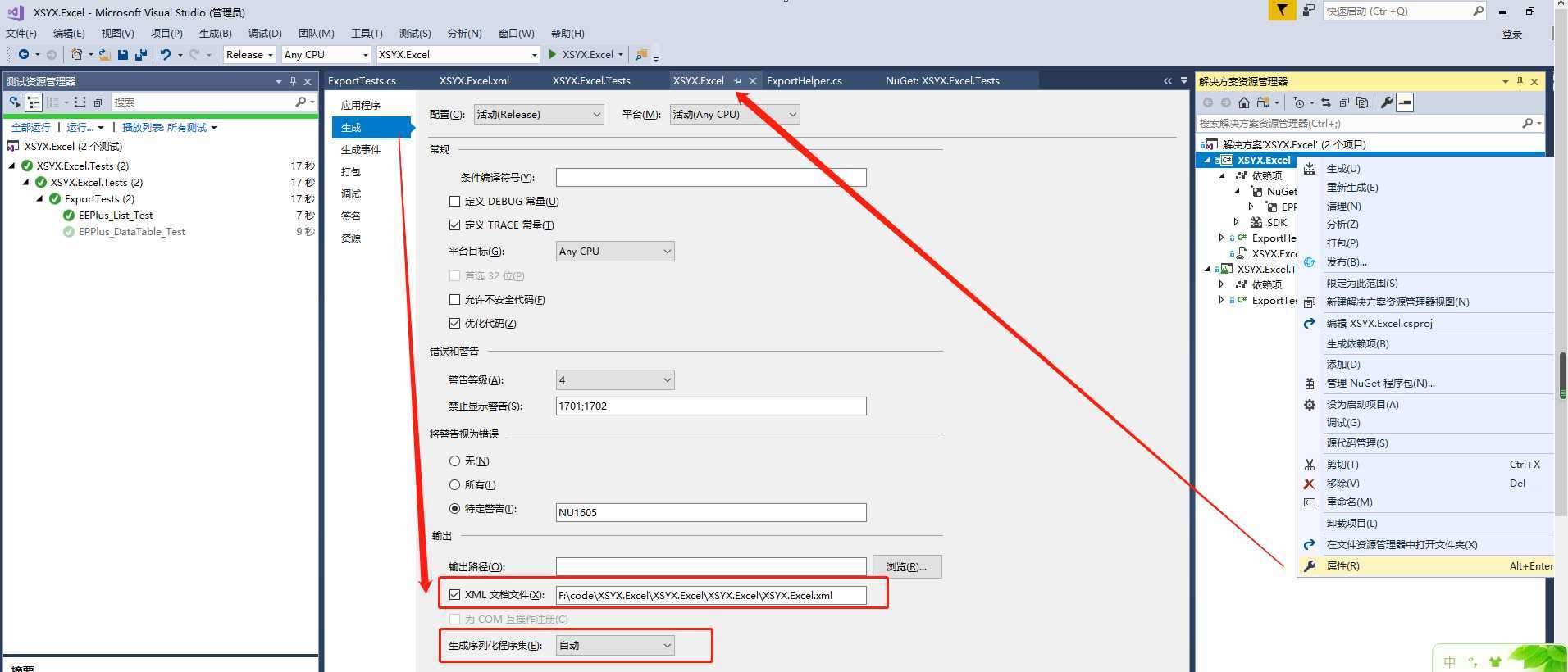This screenshot has width=1568, height=672.
Task: Click the XML documentation file path field
Action: tap(711, 595)
